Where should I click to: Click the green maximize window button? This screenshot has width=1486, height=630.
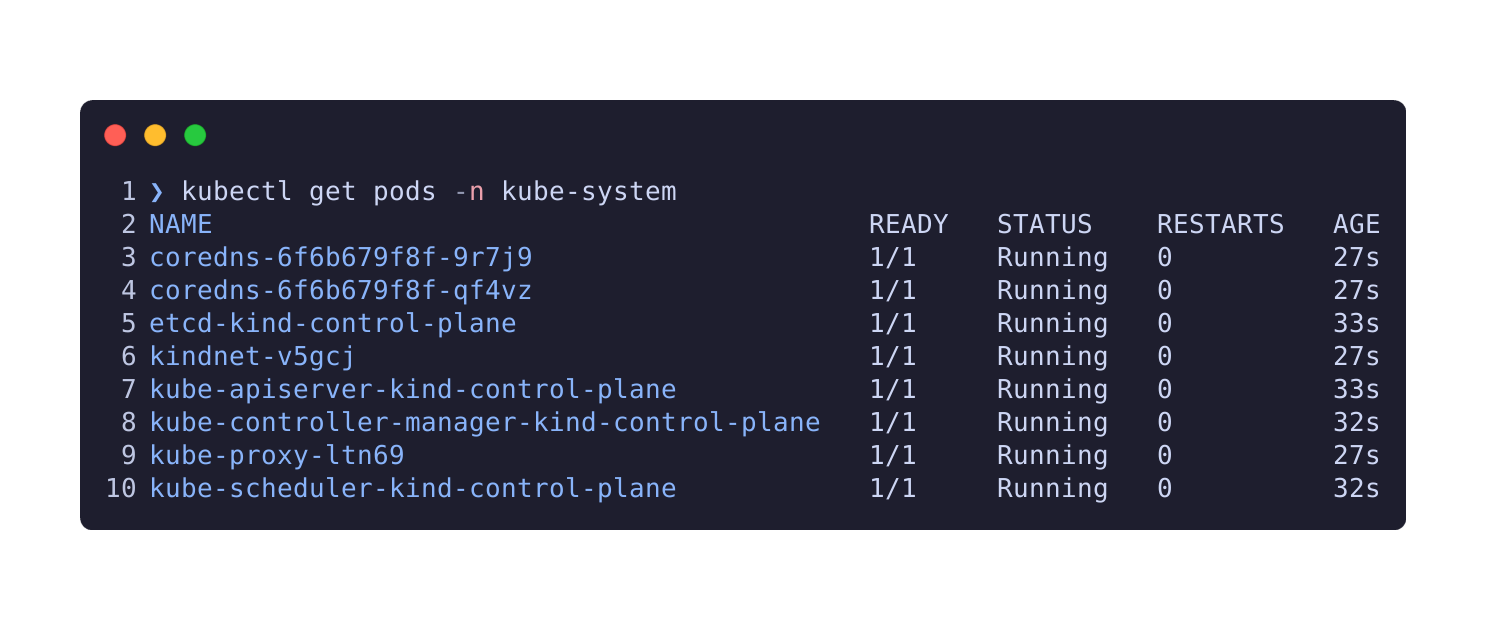tap(195, 135)
